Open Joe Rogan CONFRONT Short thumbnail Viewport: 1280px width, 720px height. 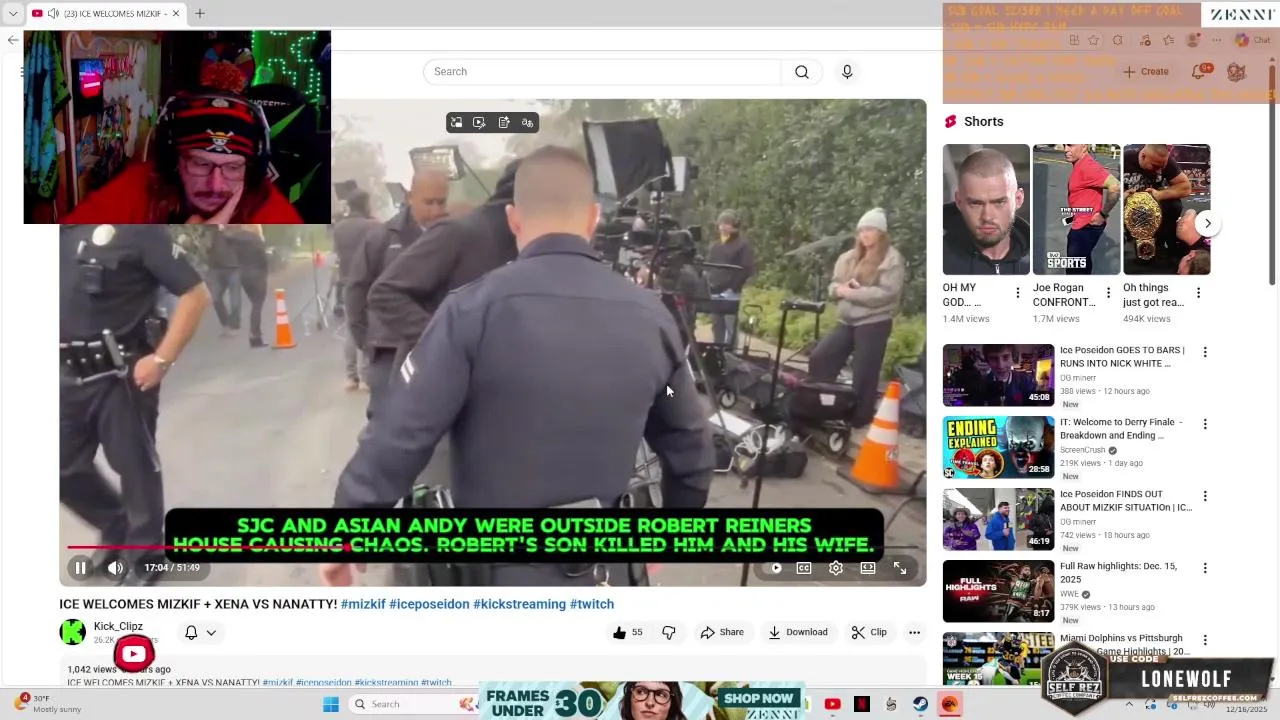tap(1076, 209)
